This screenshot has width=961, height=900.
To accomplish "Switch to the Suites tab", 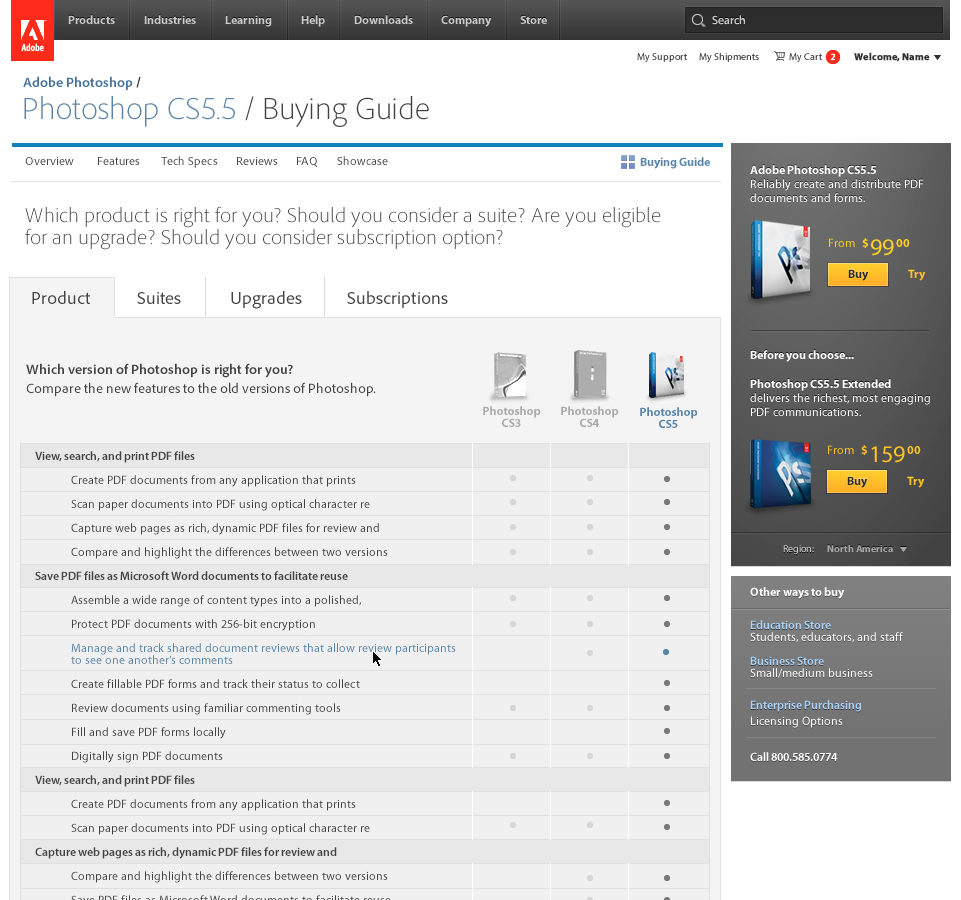I will [159, 298].
